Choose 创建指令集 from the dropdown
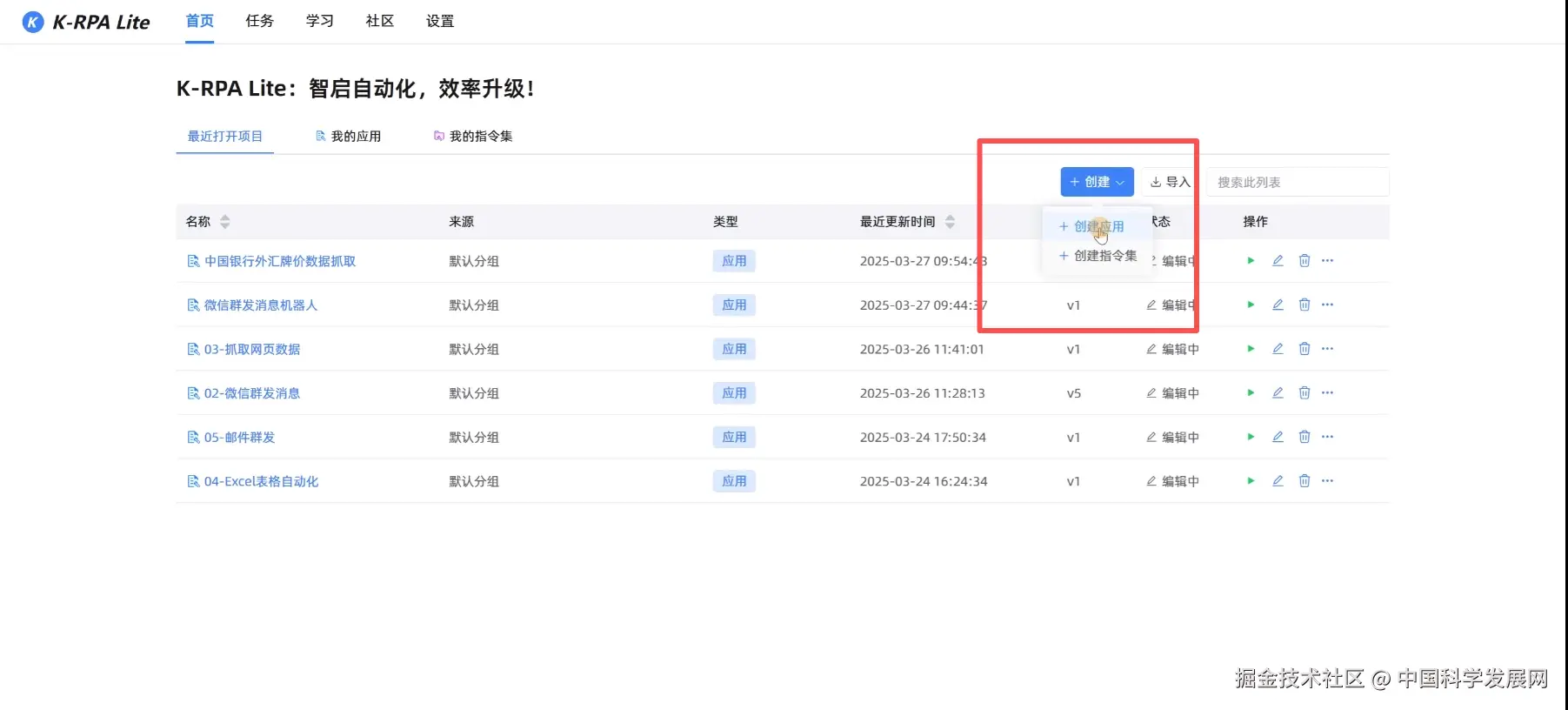This screenshot has height=710, width=1568. click(1098, 256)
